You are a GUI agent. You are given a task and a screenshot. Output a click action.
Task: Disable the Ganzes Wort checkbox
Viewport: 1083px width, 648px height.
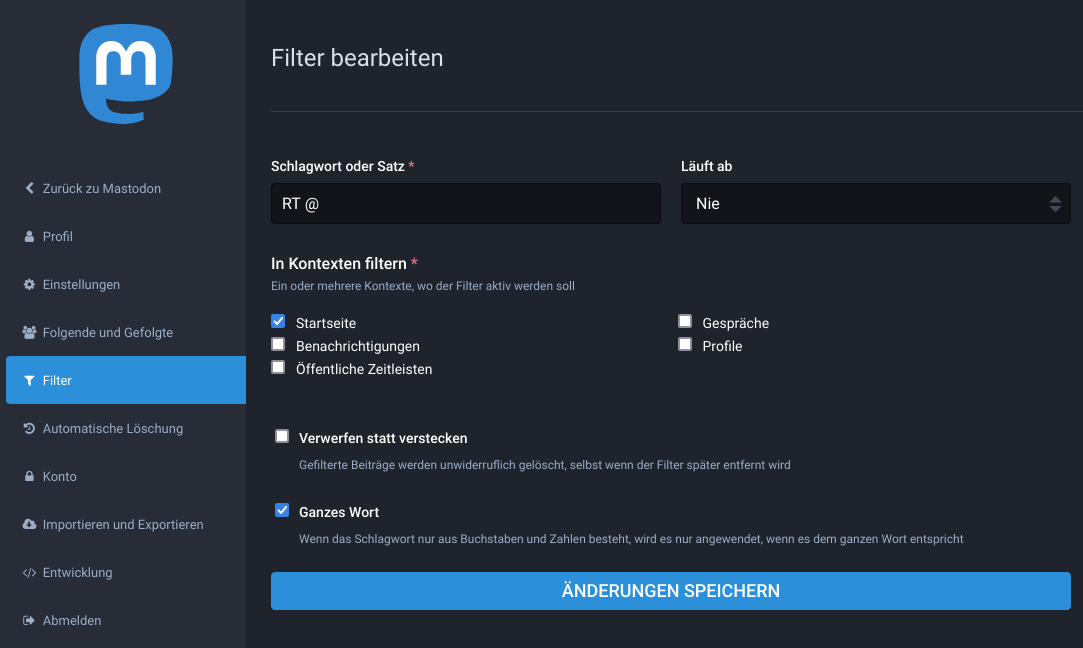[x=282, y=510]
